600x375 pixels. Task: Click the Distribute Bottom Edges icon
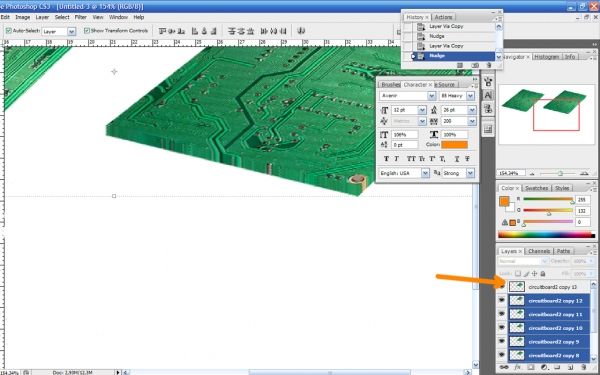point(251,31)
